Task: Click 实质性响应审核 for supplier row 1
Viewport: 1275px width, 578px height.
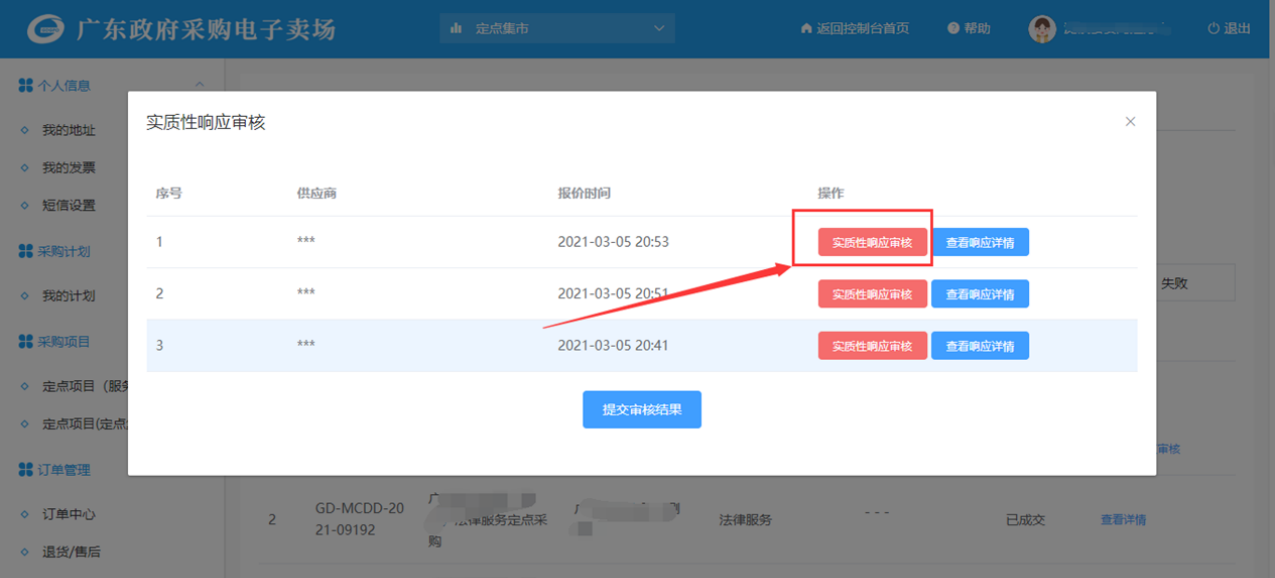Action: tap(872, 242)
